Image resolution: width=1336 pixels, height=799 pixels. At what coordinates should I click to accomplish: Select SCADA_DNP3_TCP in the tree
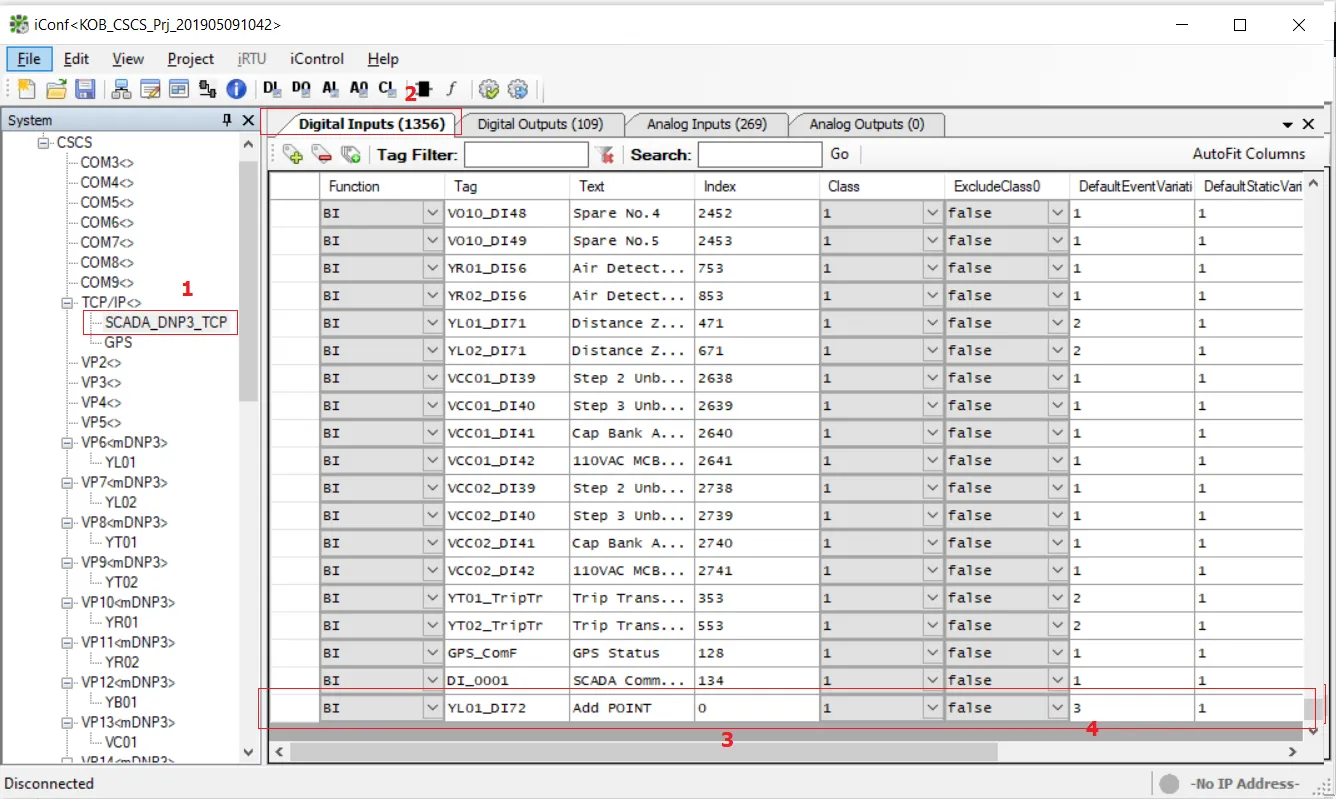point(166,322)
